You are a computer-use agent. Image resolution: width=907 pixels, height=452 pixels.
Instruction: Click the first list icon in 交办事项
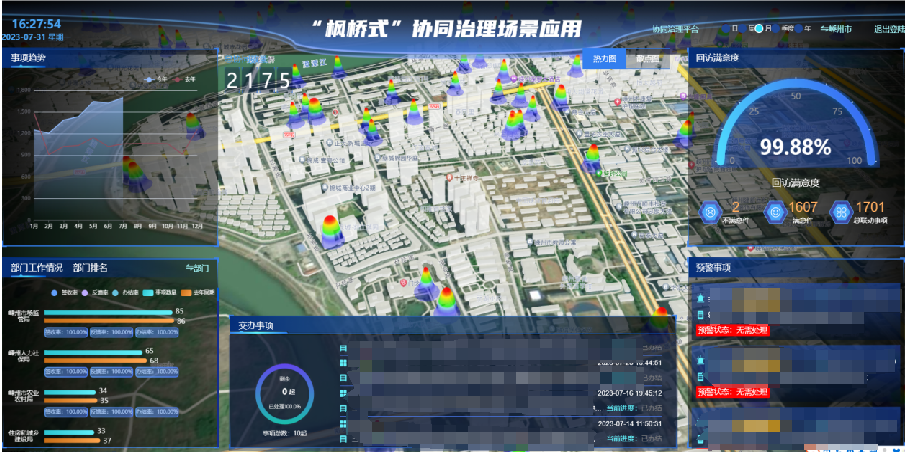tap(343, 349)
